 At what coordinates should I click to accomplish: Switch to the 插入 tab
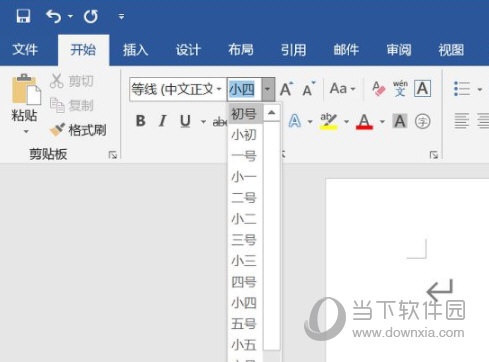(135, 50)
